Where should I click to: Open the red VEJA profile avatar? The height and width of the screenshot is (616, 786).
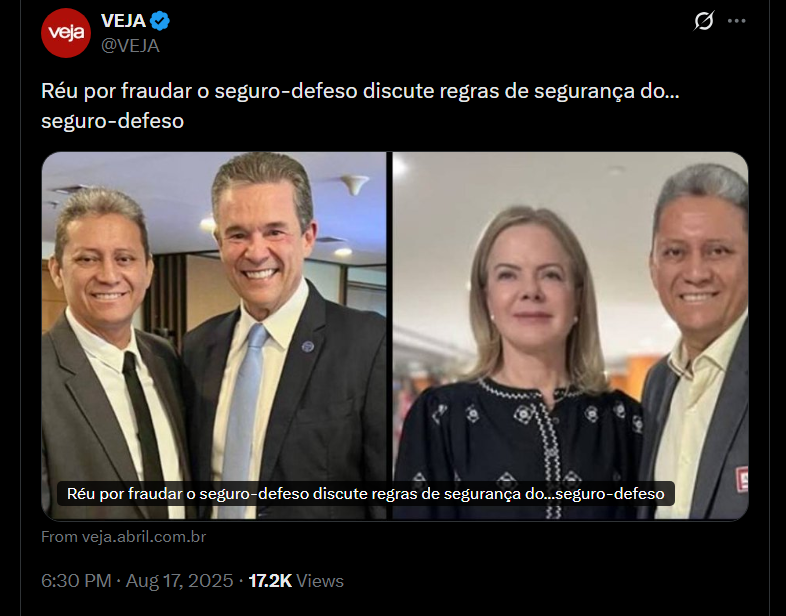66,33
